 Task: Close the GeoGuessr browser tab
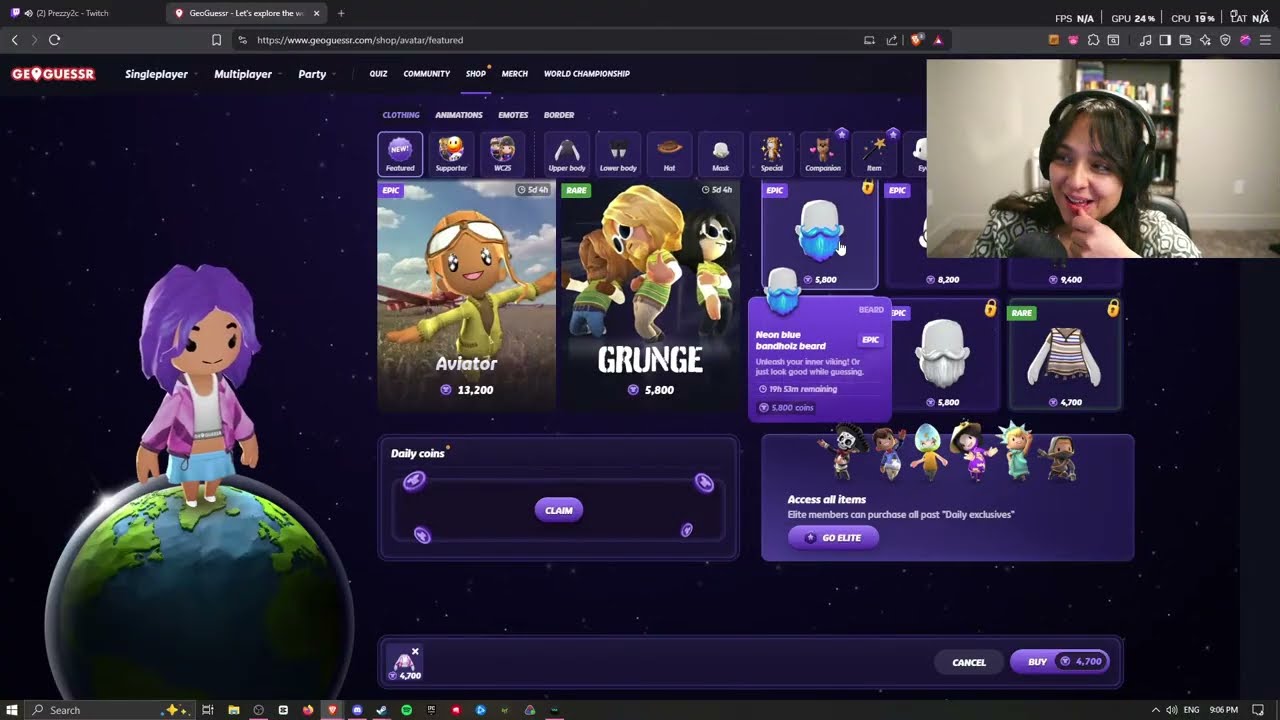317,13
